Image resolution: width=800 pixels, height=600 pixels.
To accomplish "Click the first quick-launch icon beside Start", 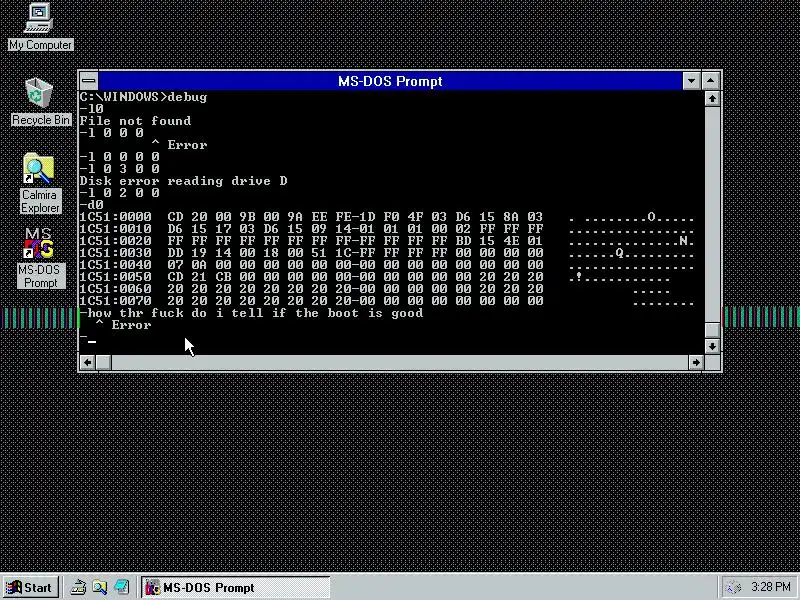I will pyautogui.click(x=78, y=587).
